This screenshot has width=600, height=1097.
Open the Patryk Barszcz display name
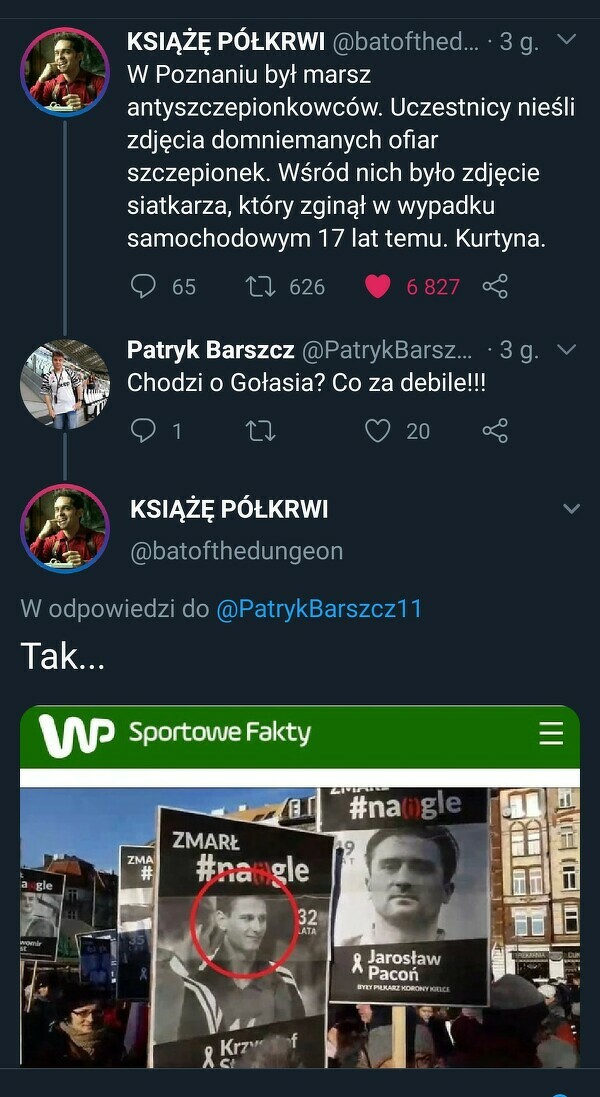pyautogui.click(x=210, y=350)
